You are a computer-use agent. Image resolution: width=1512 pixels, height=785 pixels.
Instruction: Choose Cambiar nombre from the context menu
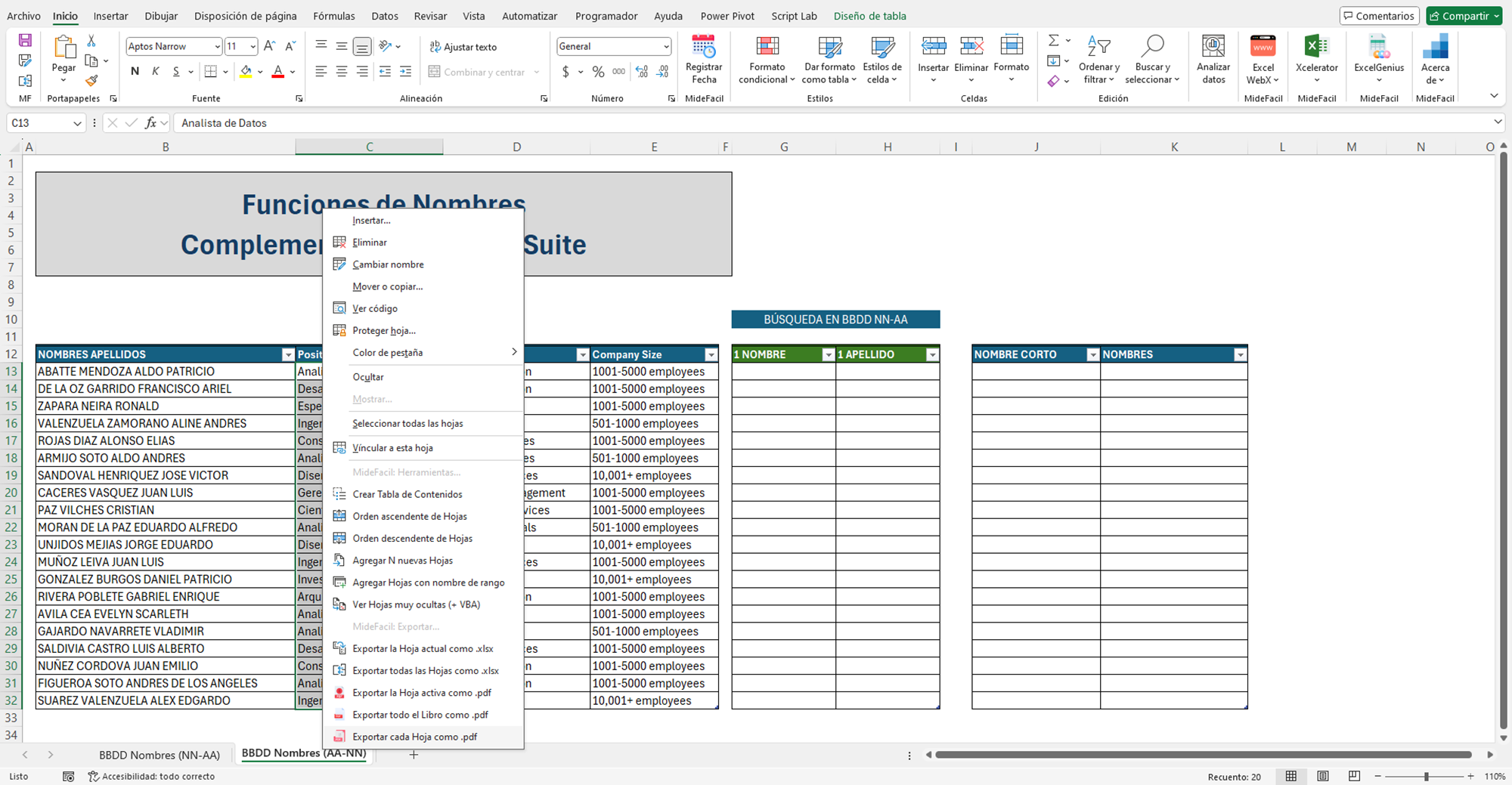423,264
